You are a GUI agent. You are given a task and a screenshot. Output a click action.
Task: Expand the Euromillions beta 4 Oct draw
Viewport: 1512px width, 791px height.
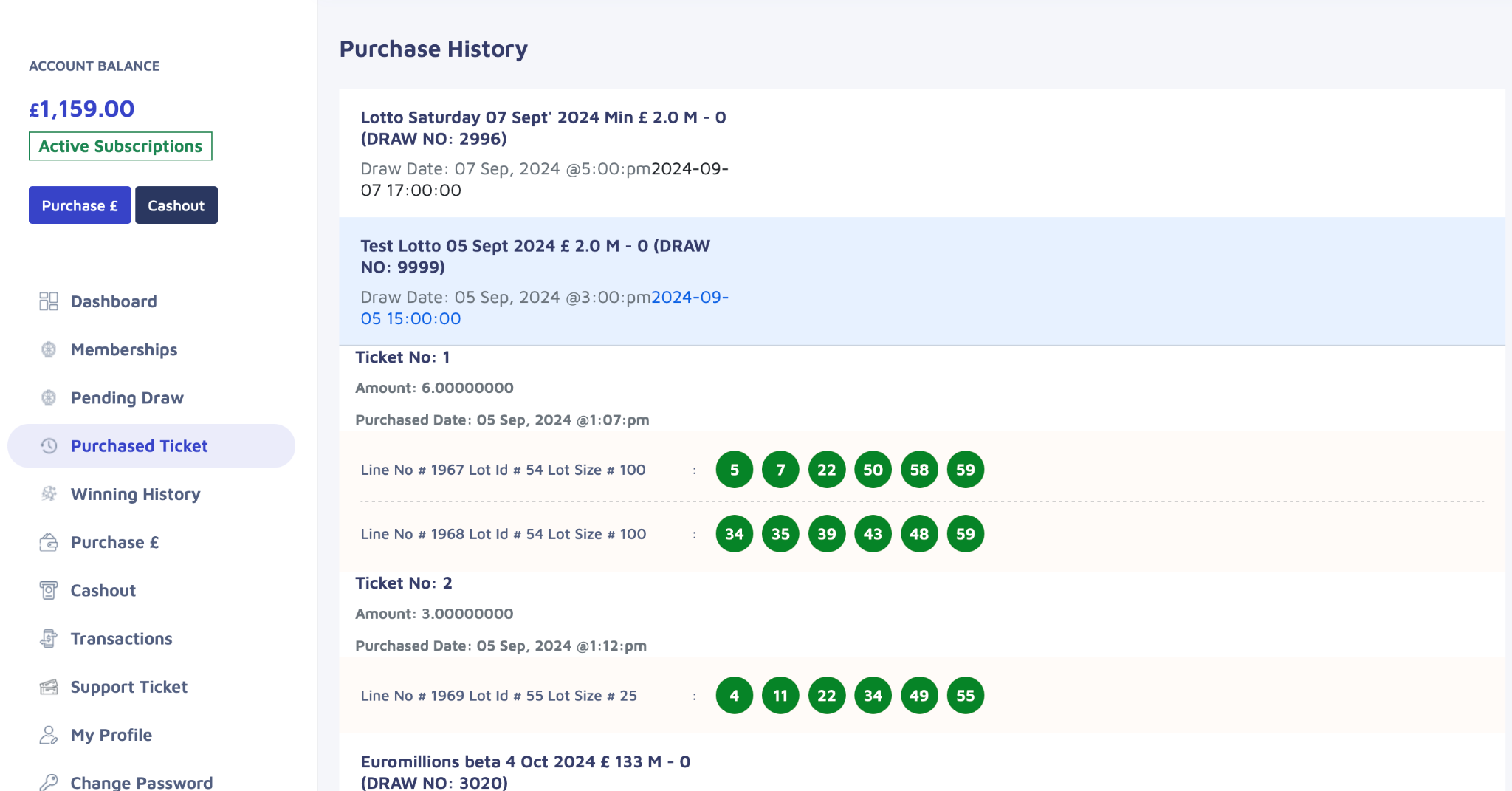click(x=525, y=771)
